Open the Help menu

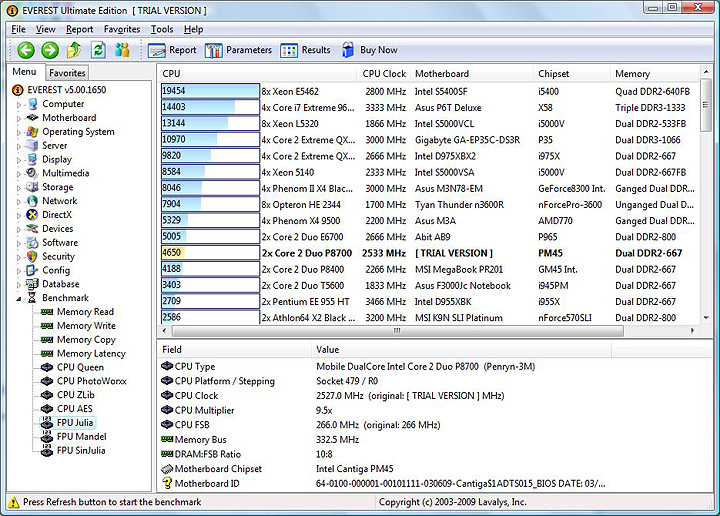pos(193,29)
